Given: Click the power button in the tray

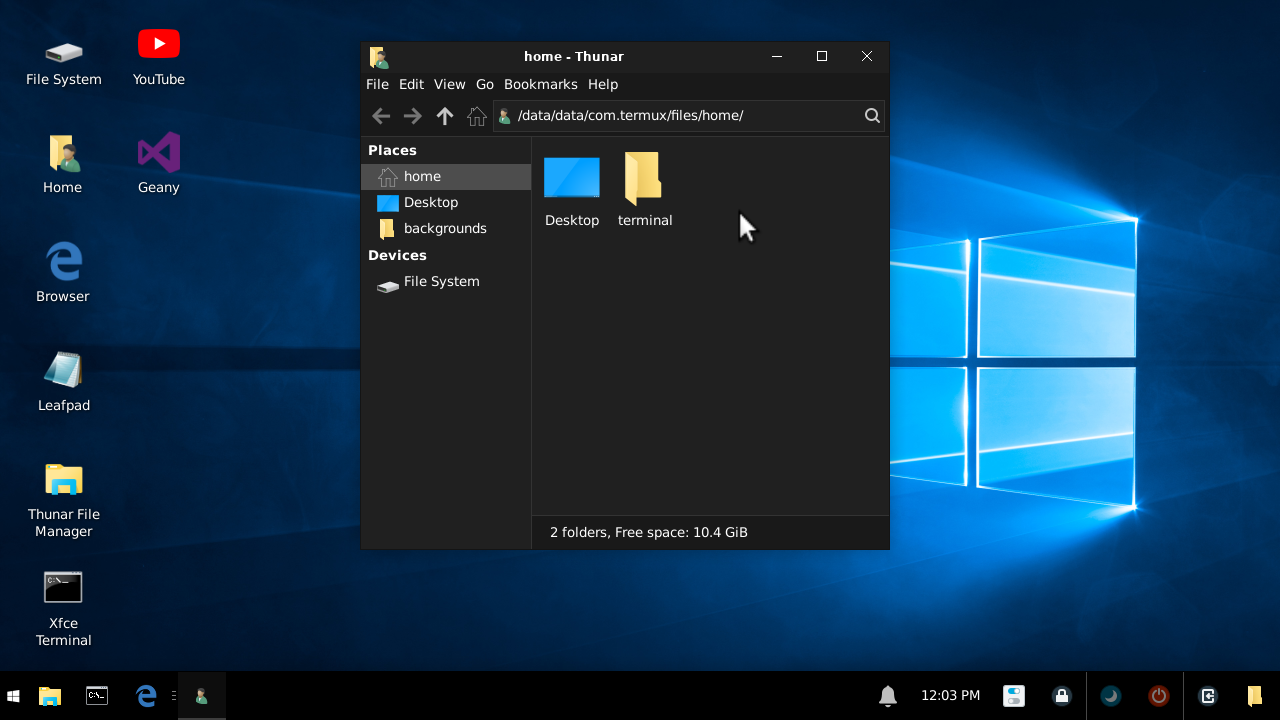Looking at the screenshot, I should click(1158, 695).
